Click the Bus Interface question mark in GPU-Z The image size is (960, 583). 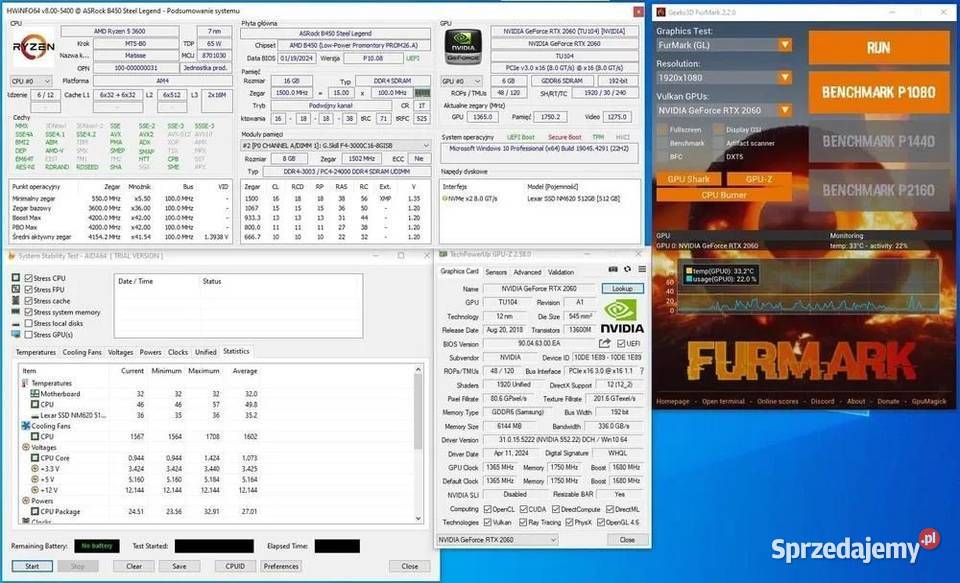[x=642, y=371]
